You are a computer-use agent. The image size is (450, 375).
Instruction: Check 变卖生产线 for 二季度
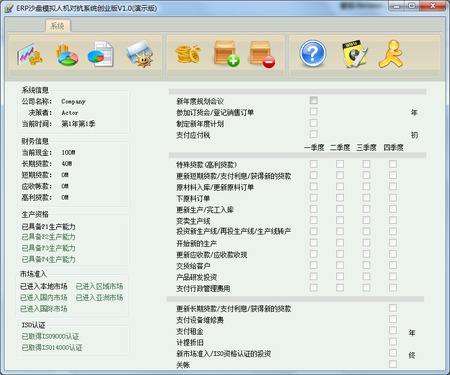click(340, 220)
